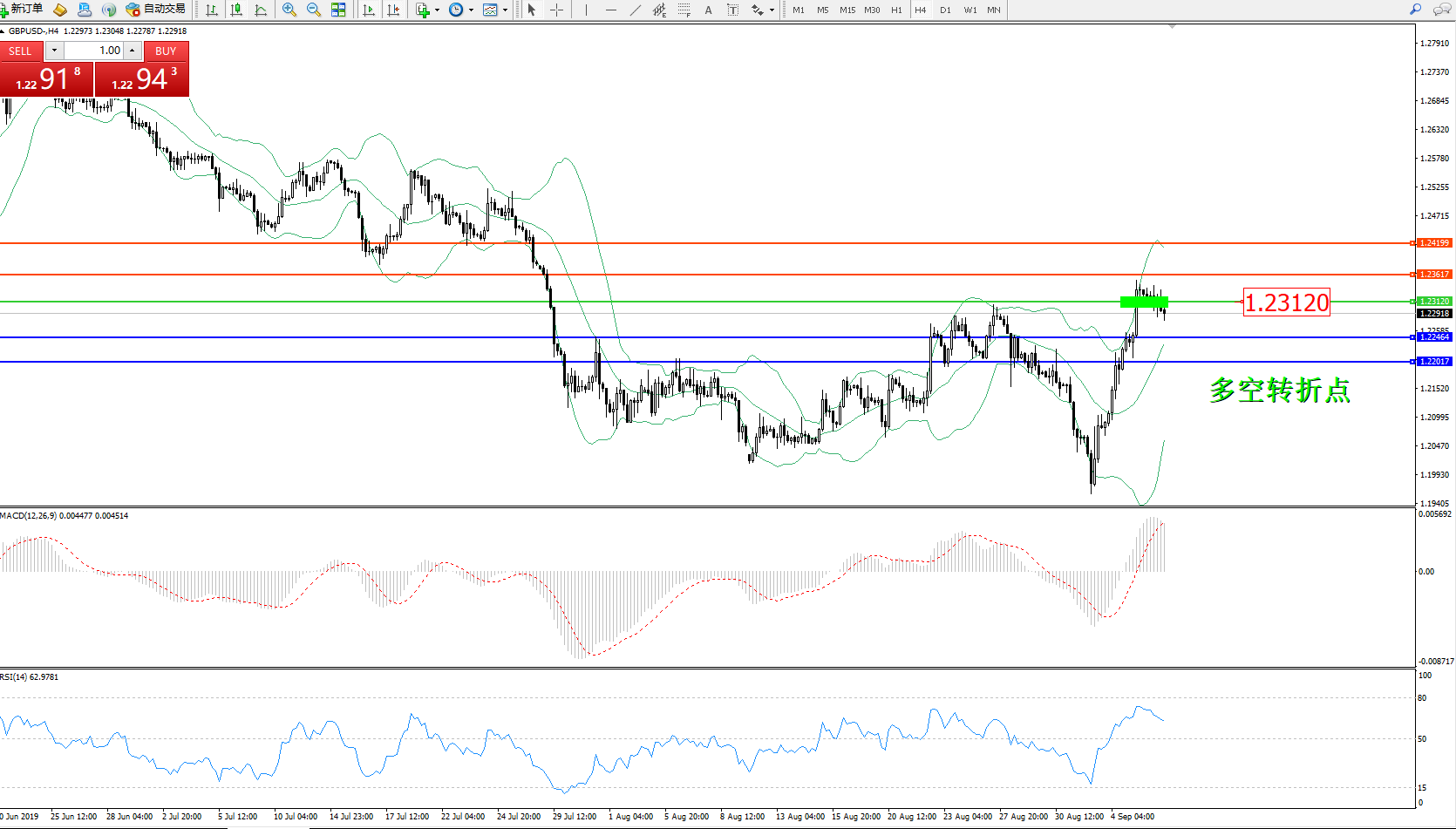Viewport: 1456px width, 829px height.
Task: Click the New Order (新订单) button
Action: (x=22, y=10)
